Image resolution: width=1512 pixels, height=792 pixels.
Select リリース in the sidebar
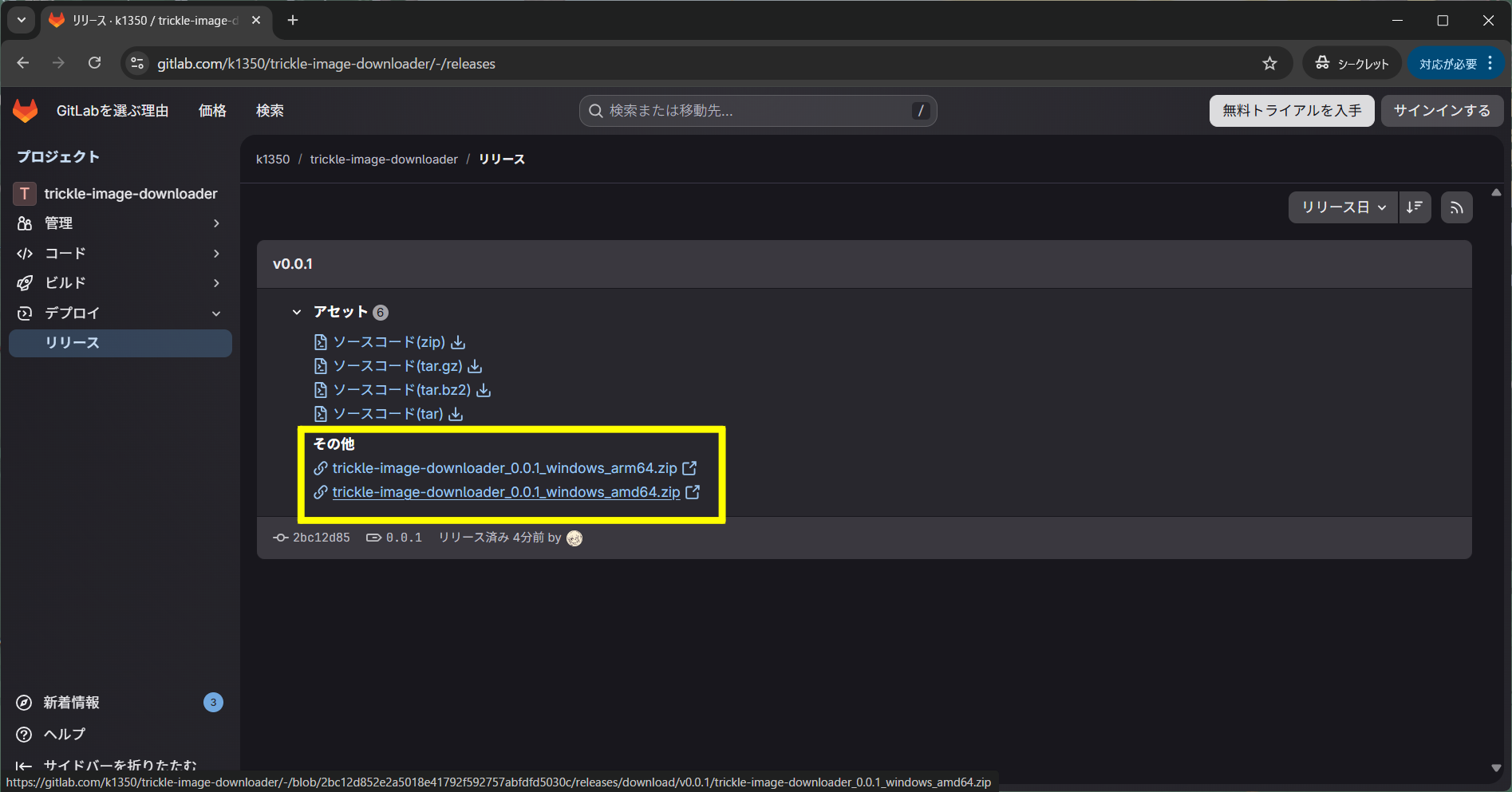(120, 343)
